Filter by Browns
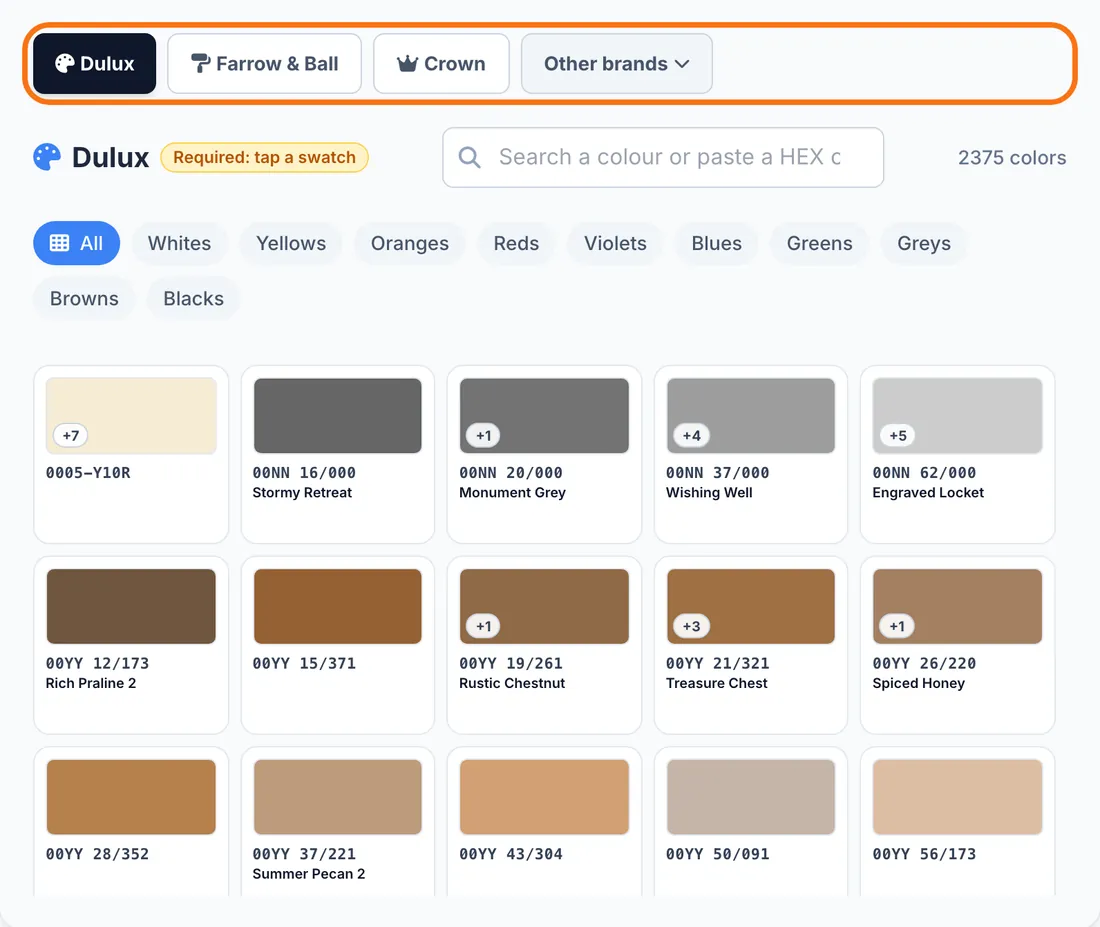 (x=84, y=299)
